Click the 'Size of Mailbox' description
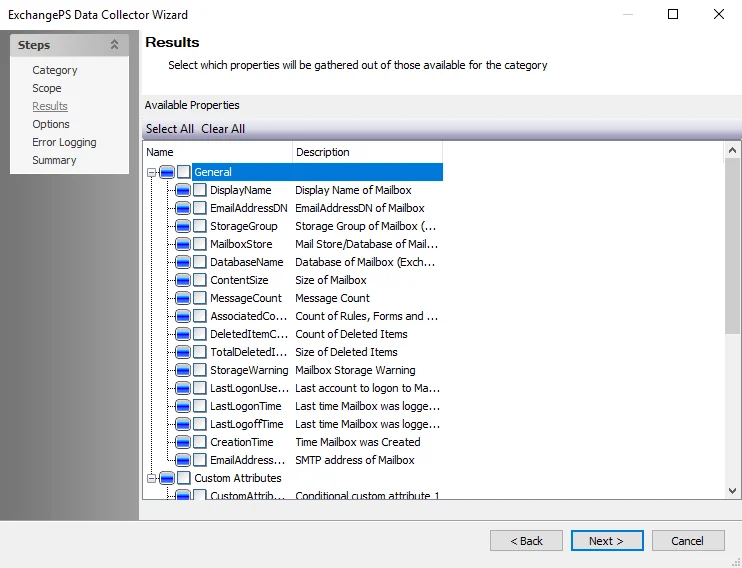 pyautogui.click(x=331, y=280)
